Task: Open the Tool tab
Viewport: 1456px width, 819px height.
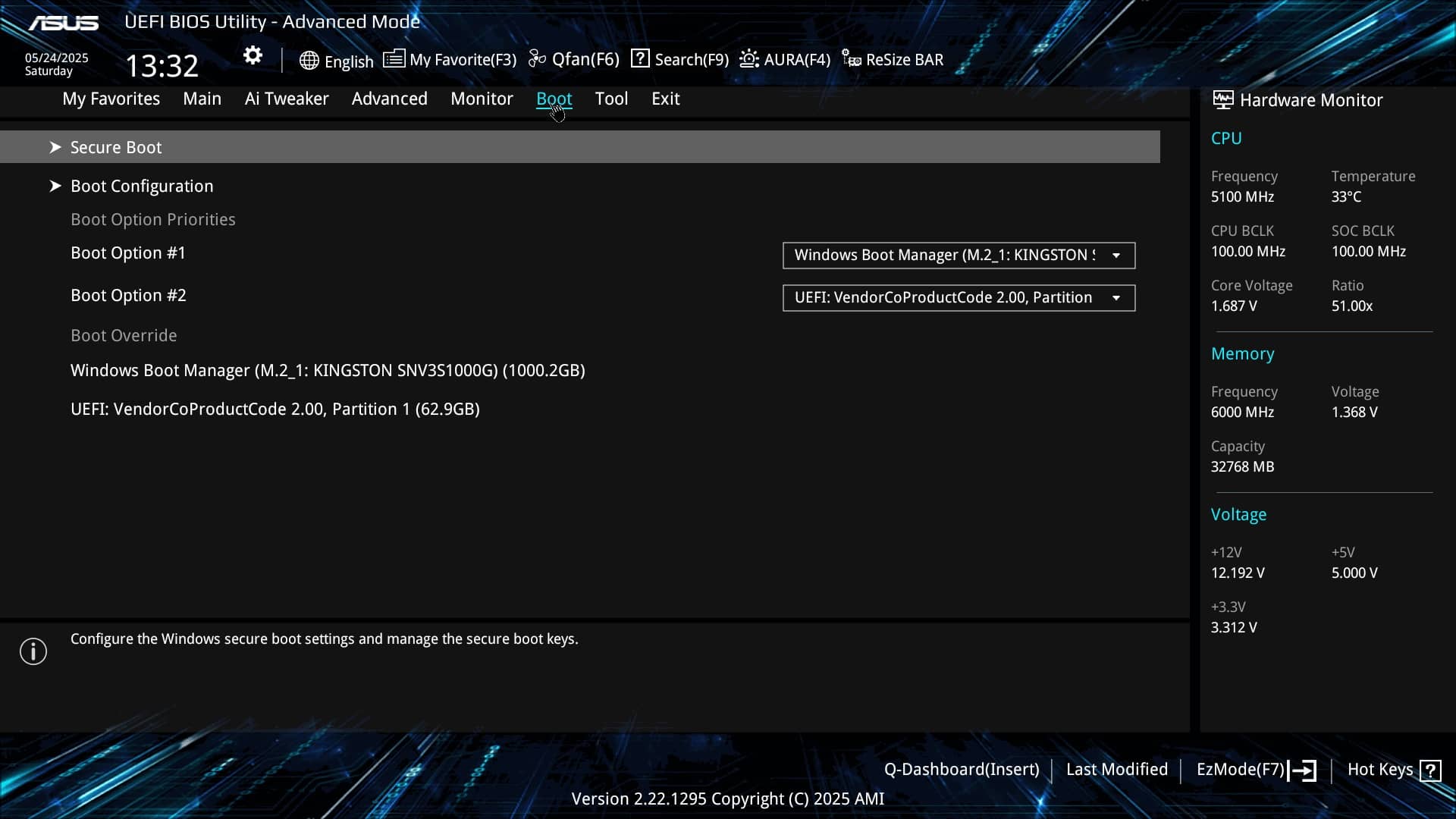Action: pos(611,99)
